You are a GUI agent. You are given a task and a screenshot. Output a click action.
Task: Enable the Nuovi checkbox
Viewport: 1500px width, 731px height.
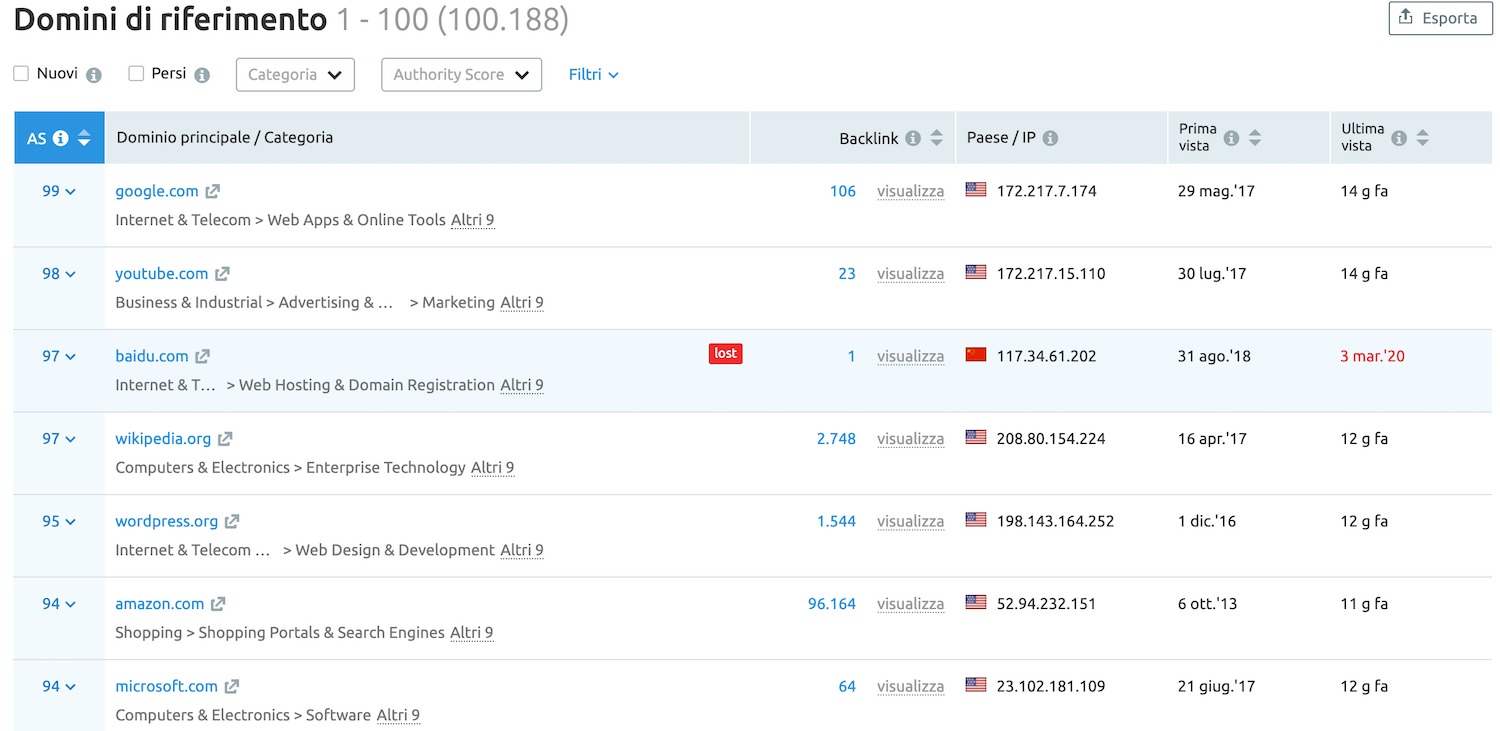click(x=21, y=74)
